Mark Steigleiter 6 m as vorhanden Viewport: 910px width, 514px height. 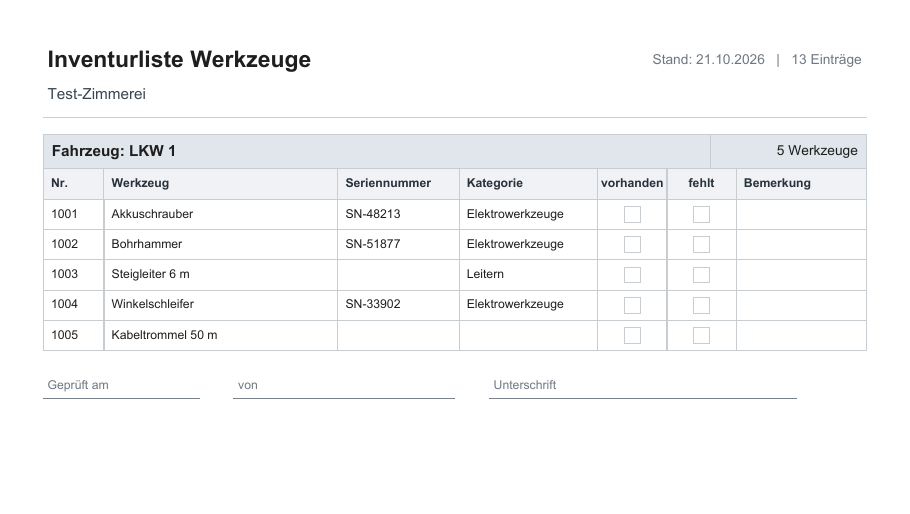(x=632, y=275)
